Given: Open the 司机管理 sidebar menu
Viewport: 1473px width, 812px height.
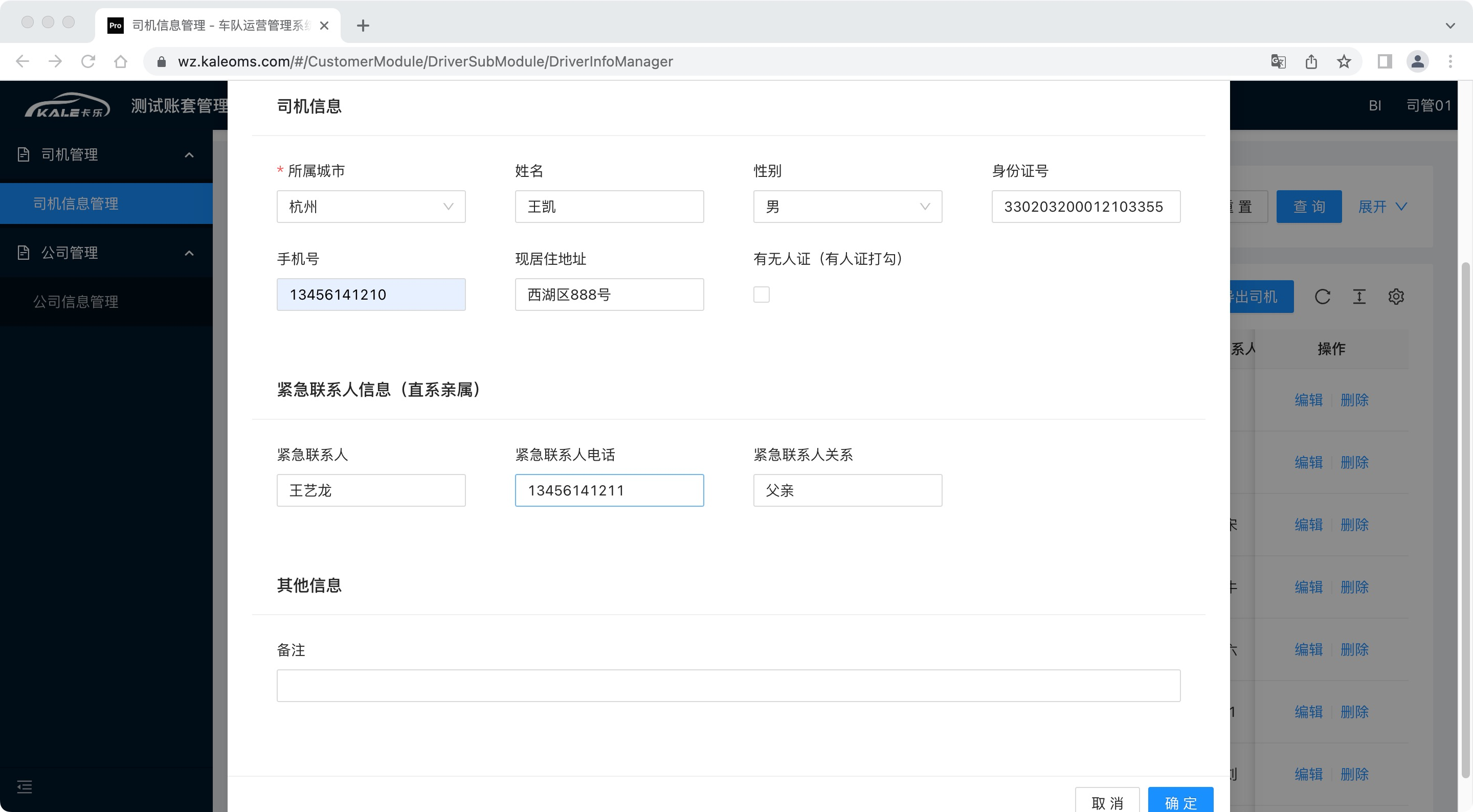Looking at the screenshot, I should (106, 155).
